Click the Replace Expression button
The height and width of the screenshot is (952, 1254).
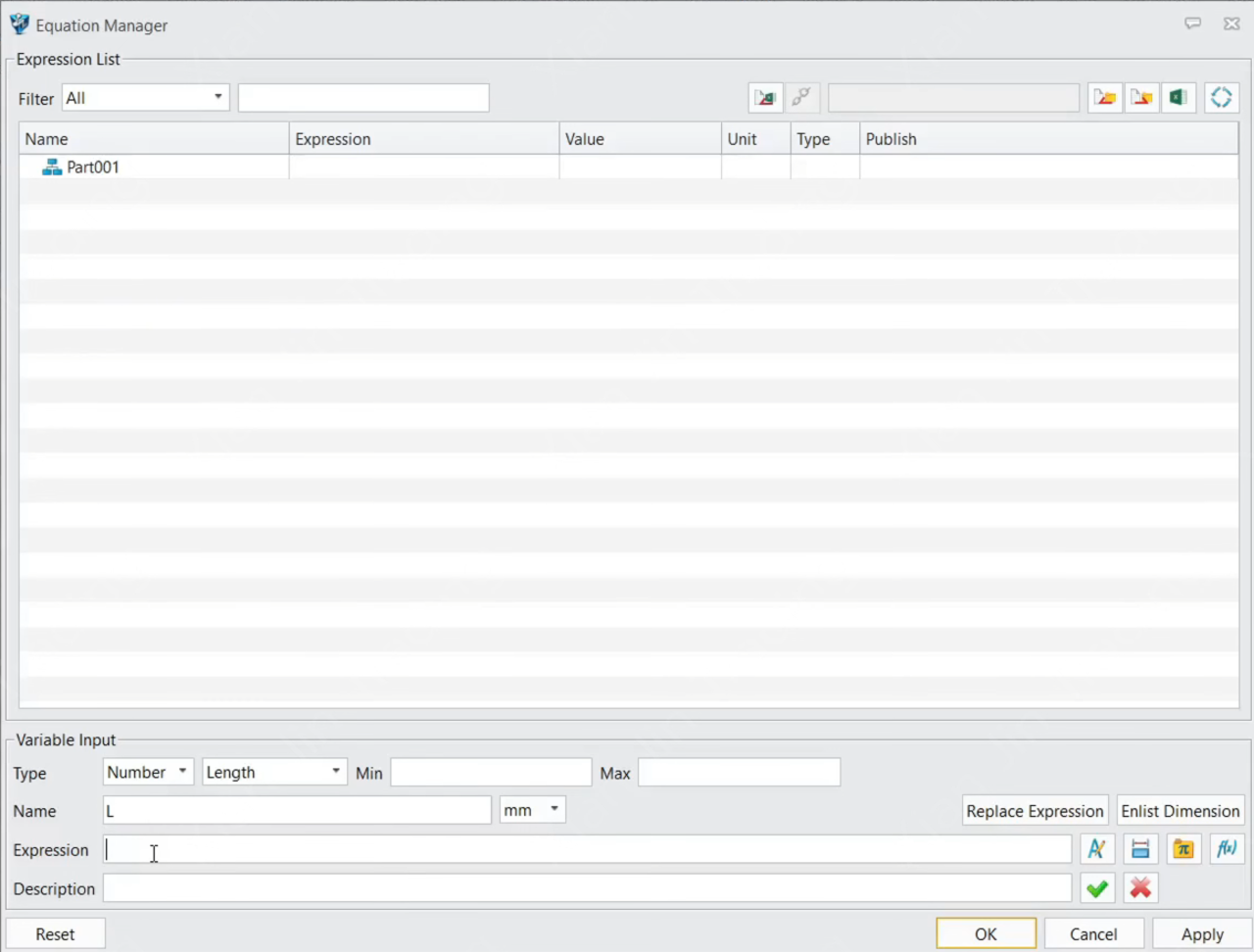coord(1035,811)
